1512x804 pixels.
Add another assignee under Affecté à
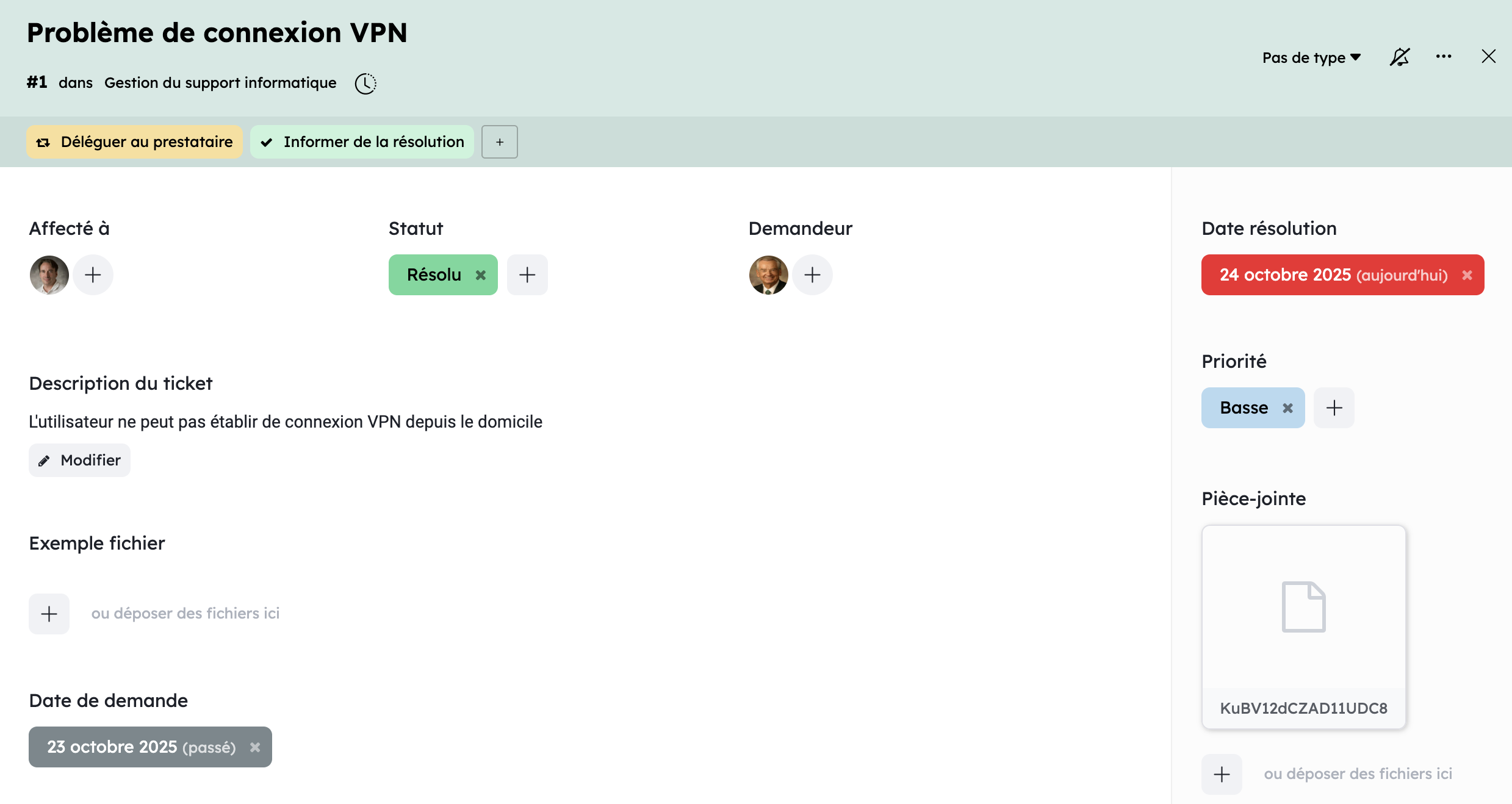tap(93, 275)
